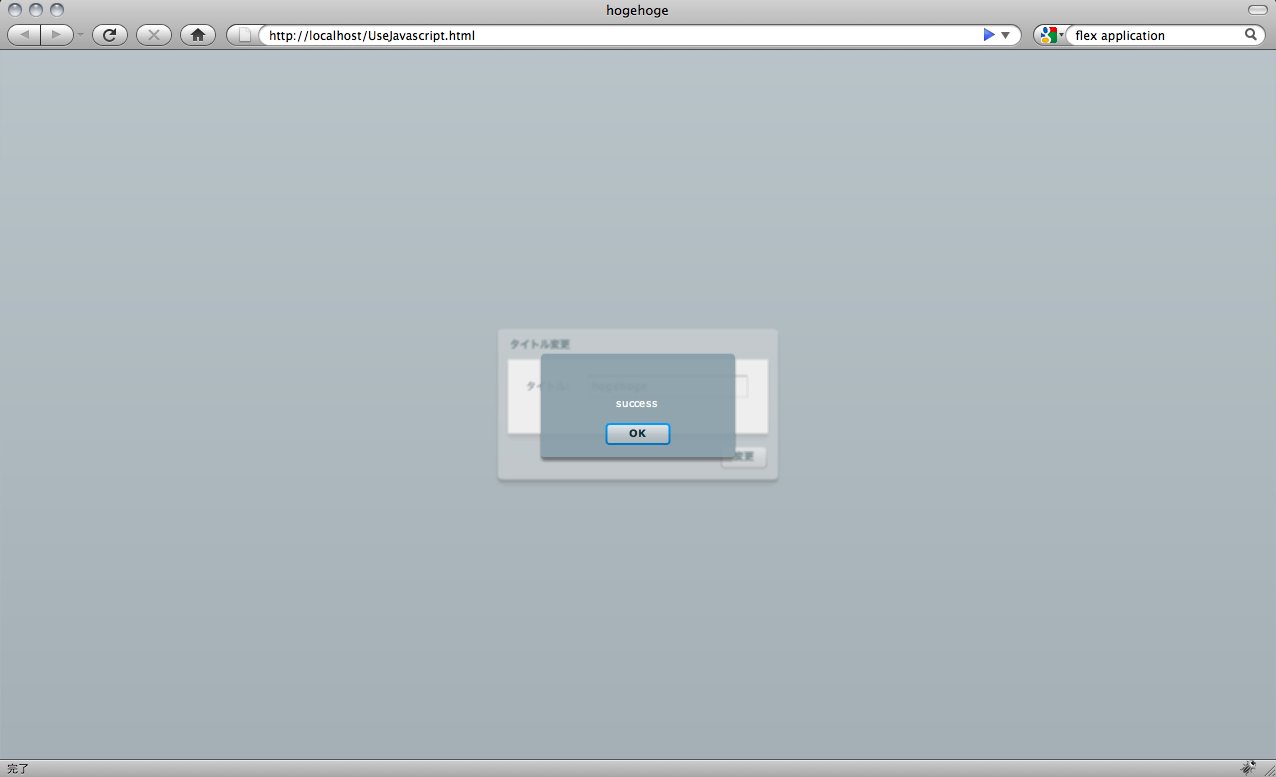Screen dimensions: 1276x777
Task: Expand the back/forward history dropdown arrow
Action: coord(80,35)
